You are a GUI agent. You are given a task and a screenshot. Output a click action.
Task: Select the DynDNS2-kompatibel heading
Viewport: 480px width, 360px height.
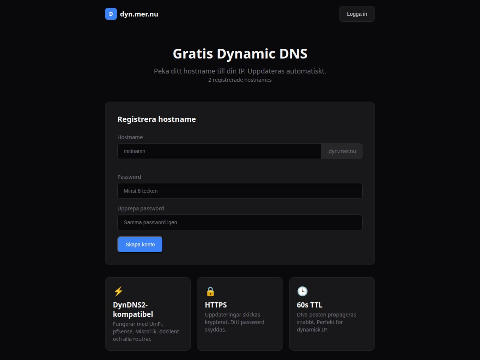pos(133,310)
